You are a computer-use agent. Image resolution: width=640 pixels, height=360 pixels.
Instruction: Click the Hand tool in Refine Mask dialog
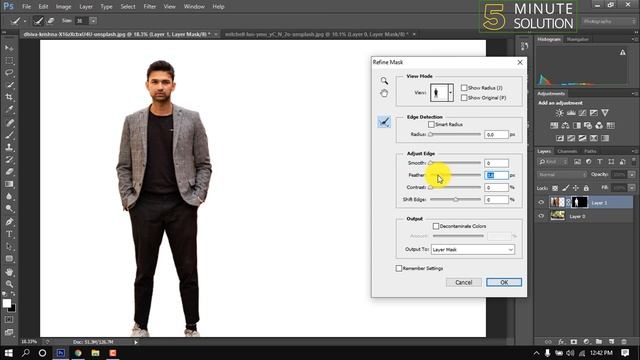tap(384, 93)
